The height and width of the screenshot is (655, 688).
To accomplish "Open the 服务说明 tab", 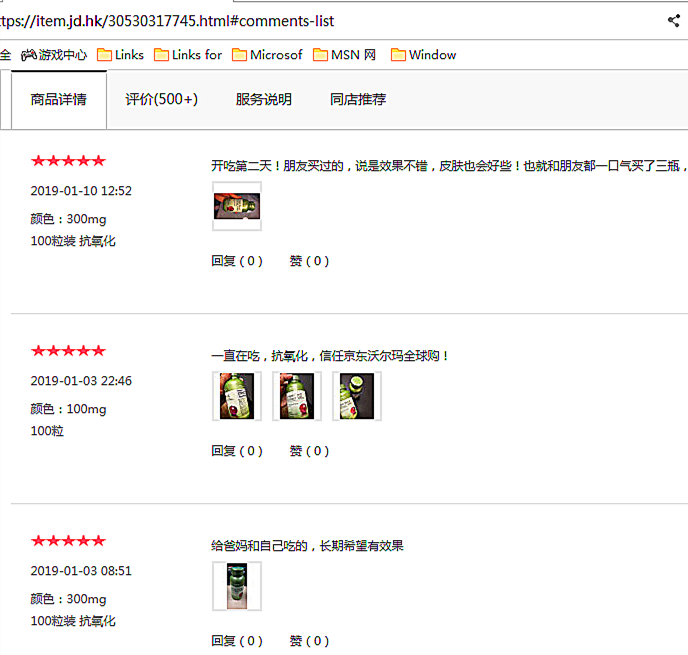I will pyautogui.click(x=264, y=100).
